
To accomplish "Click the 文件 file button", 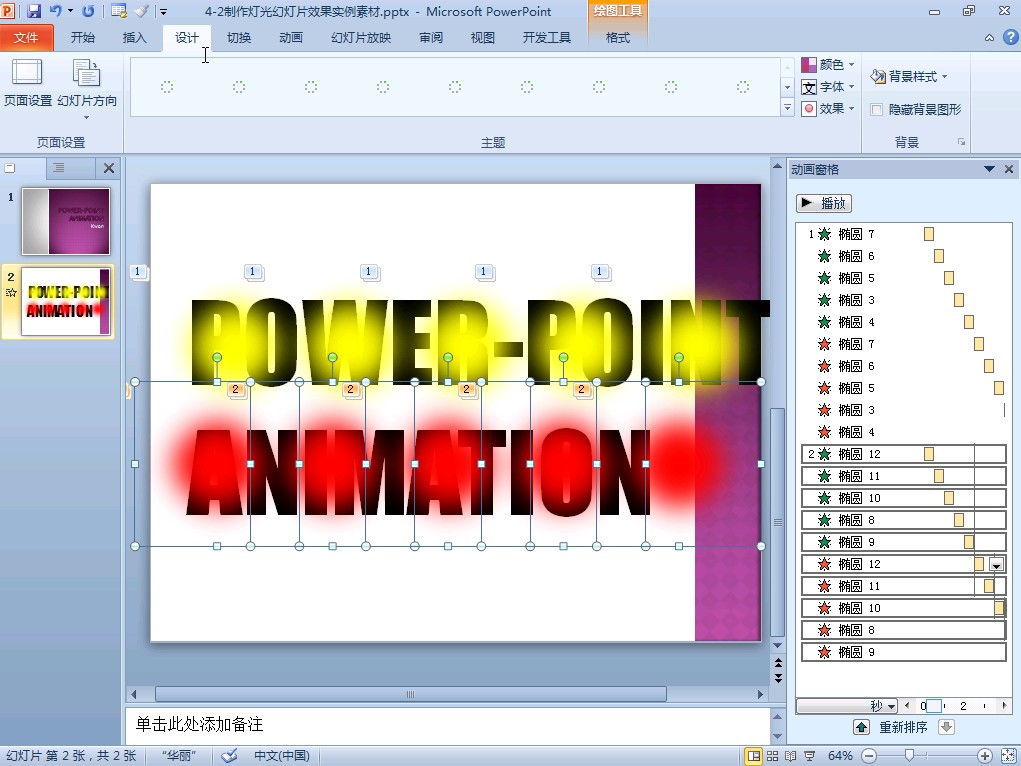I will point(26,38).
